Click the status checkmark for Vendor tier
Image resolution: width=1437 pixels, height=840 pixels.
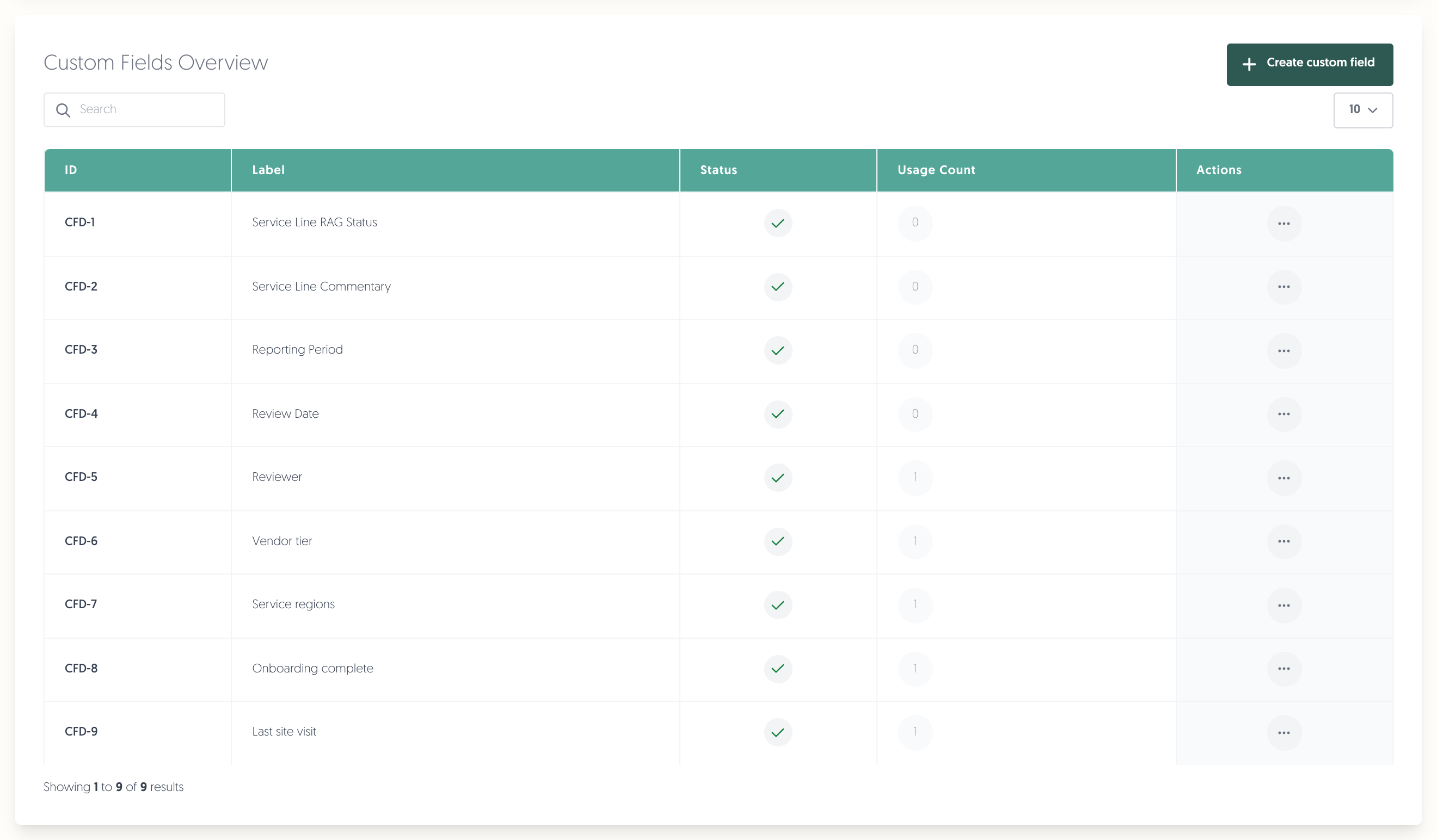[778, 541]
